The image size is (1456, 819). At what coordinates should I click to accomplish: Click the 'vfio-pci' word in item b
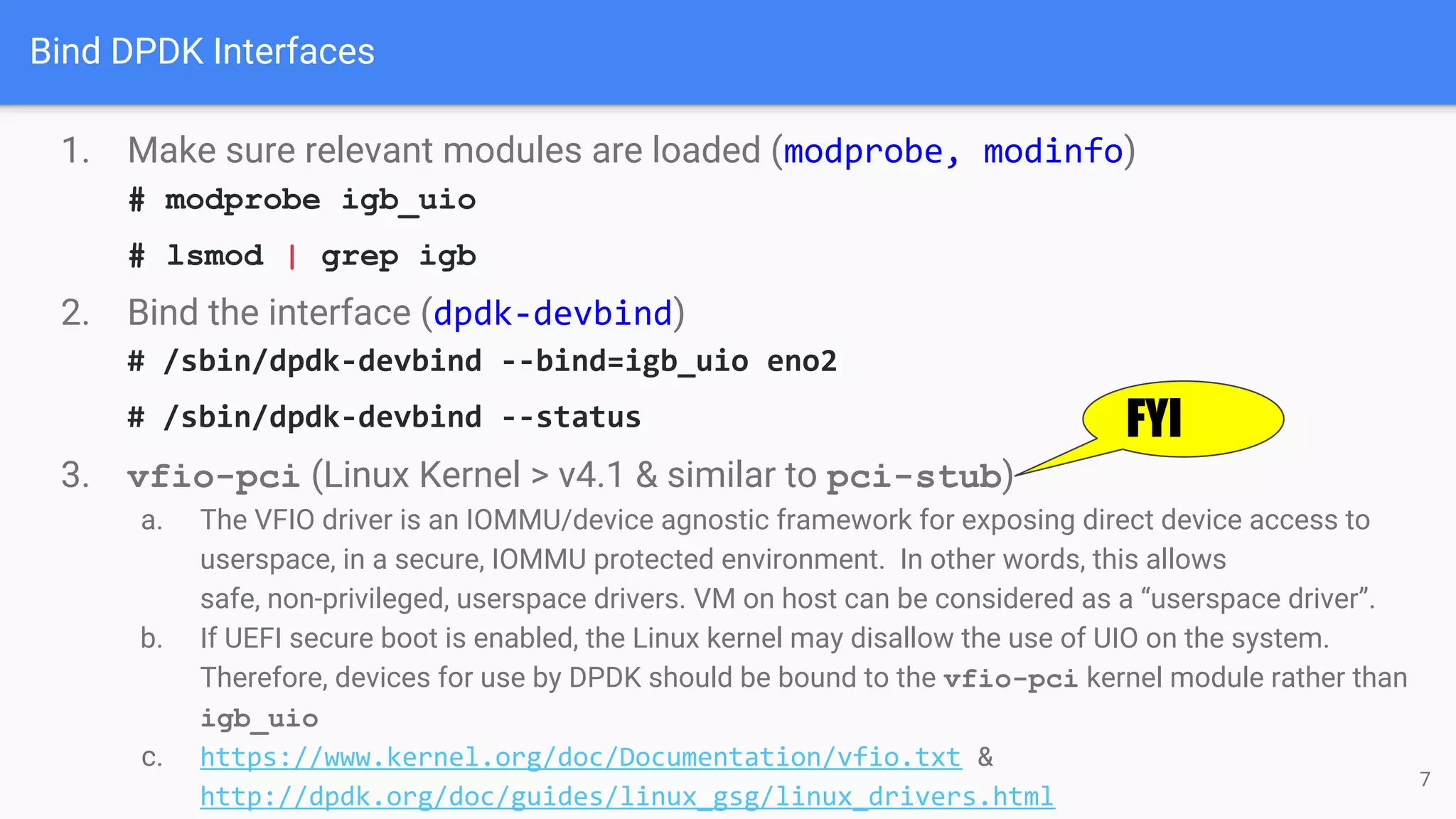click(x=1010, y=679)
